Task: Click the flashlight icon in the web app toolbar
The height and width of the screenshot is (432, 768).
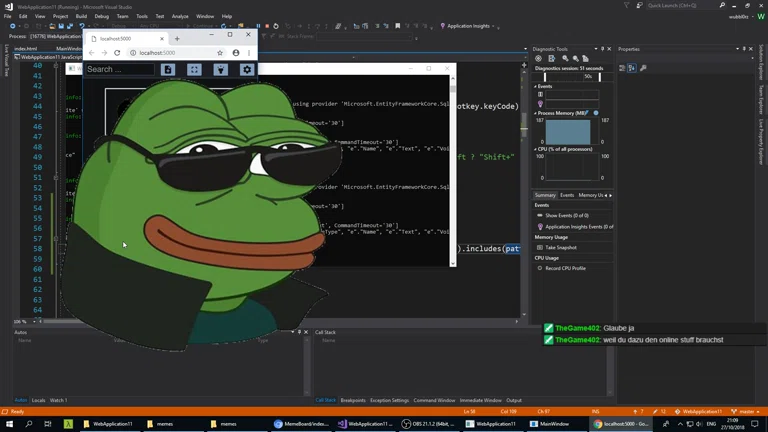Action: click(x=221, y=70)
